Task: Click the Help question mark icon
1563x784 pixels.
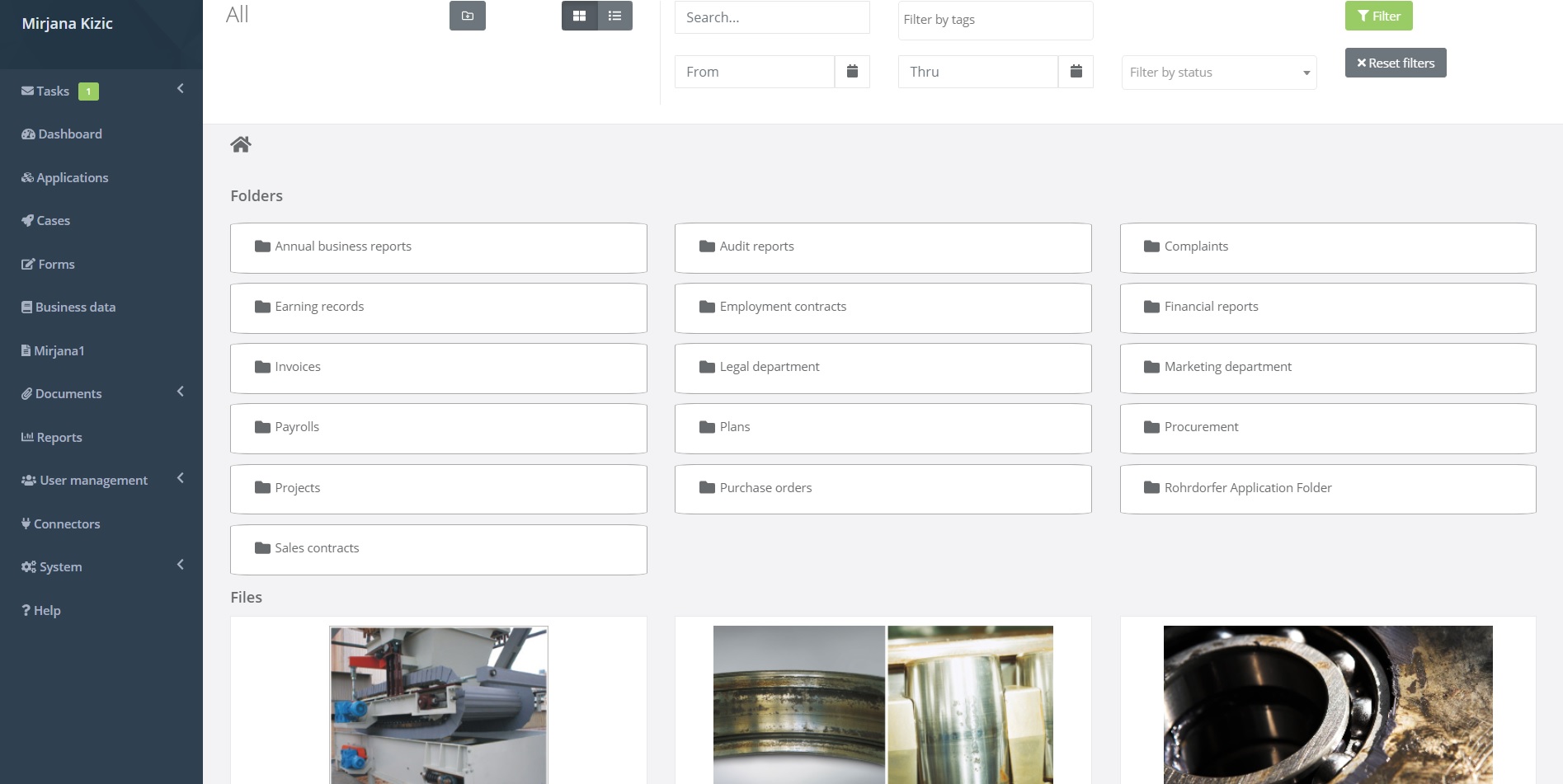Action: tap(26, 610)
